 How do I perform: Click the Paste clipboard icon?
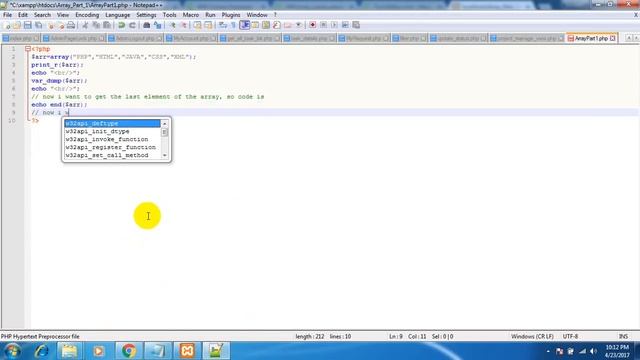[x=107, y=25]
